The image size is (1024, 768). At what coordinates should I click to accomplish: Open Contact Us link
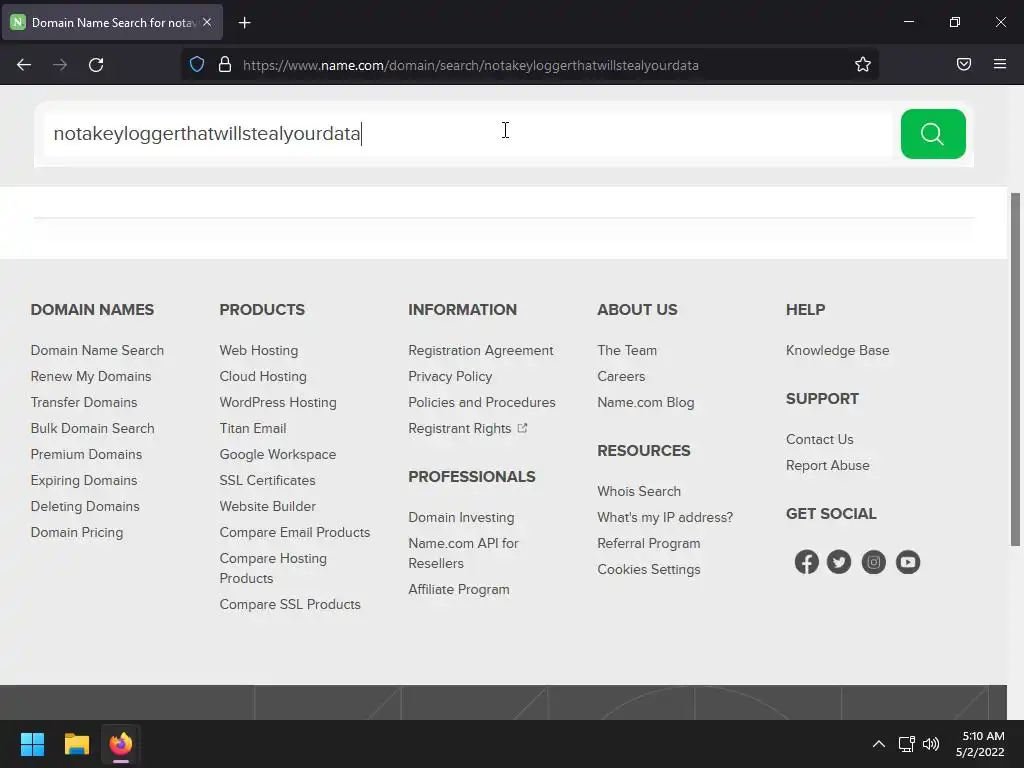(820, 439)
